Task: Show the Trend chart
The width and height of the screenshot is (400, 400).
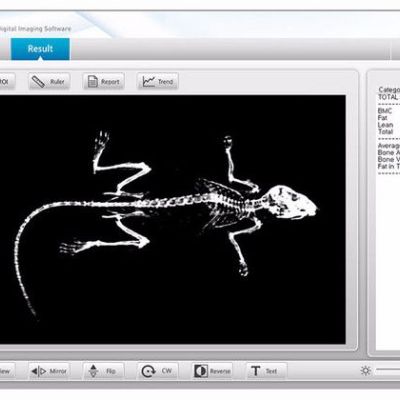Action: click(x=158, y=81)
